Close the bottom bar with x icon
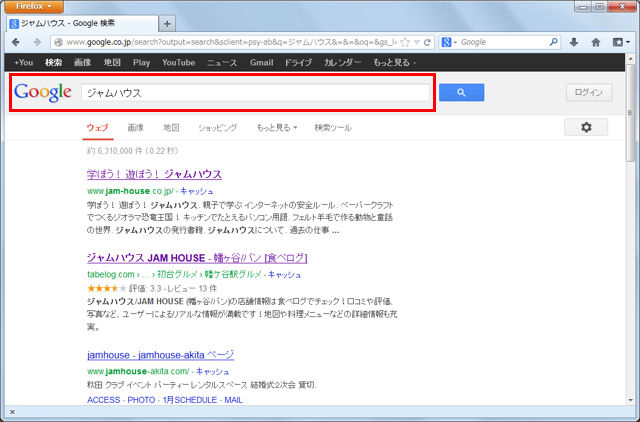The height and width of the screenshot is (422, 640). 12,412
